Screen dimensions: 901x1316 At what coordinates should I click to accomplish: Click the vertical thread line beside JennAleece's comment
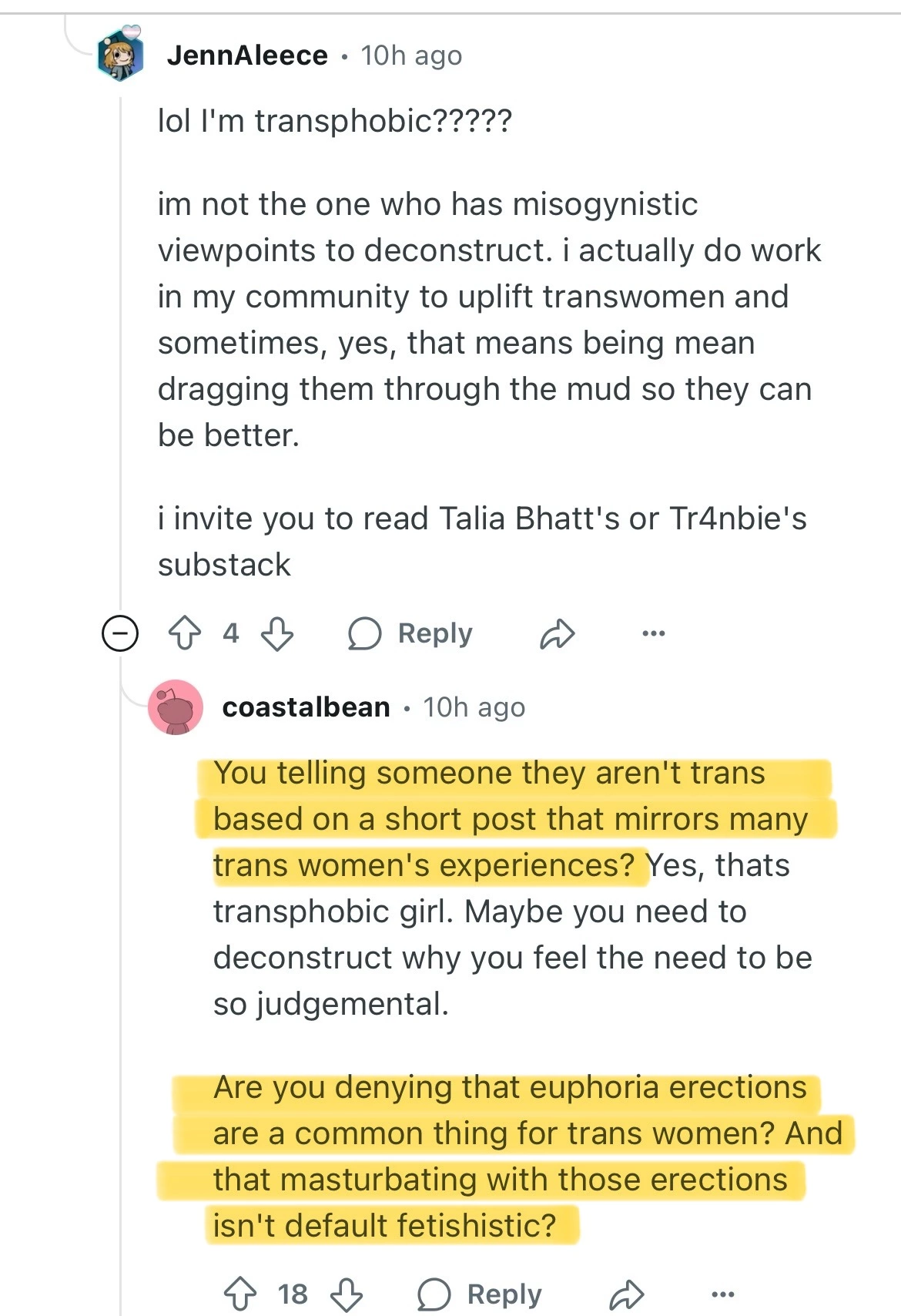point(121,347)
